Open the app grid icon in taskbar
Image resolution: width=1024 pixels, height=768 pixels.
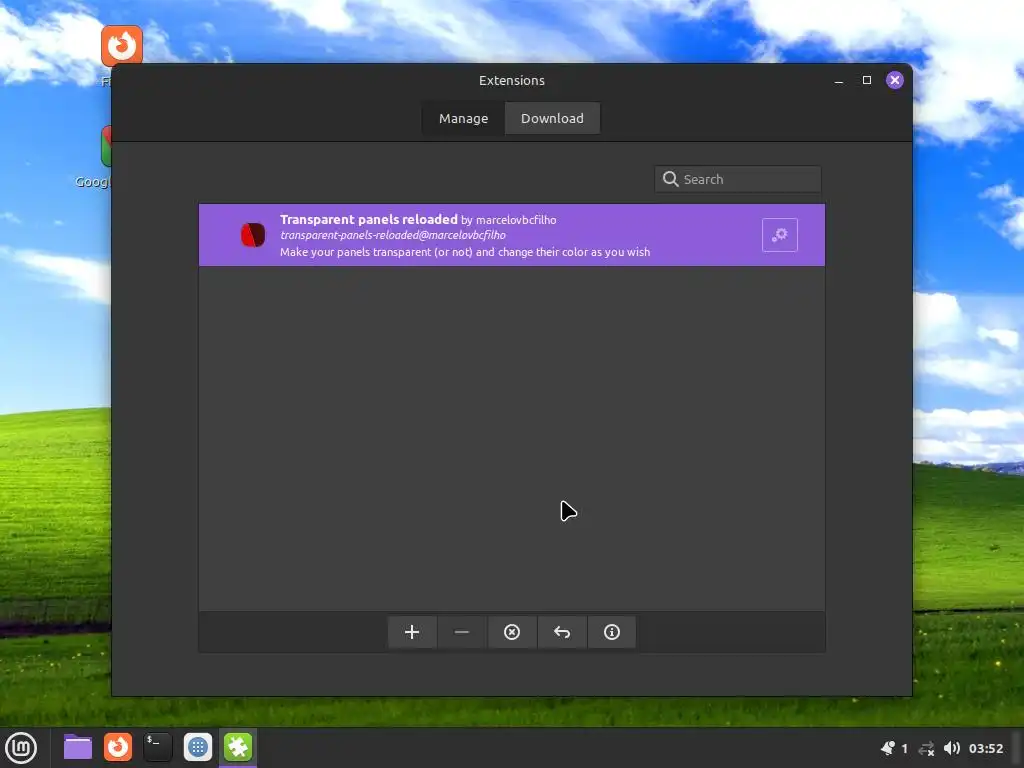[x=198, y=747]
